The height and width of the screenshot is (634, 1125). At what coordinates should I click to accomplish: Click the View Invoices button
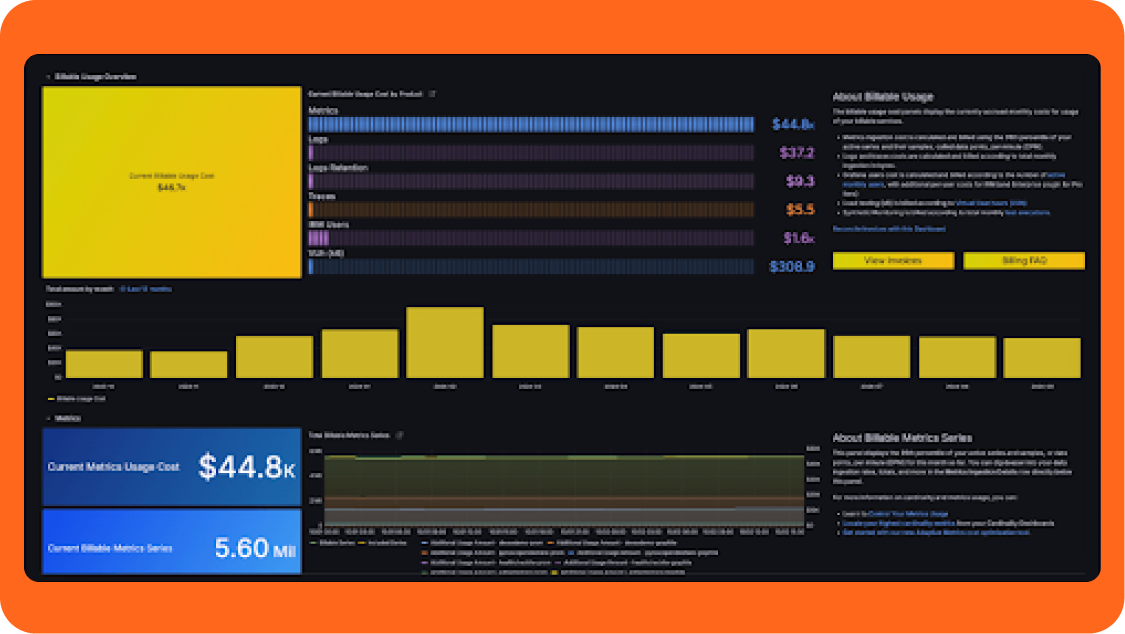pyautogui.click(x=892, y=261)
